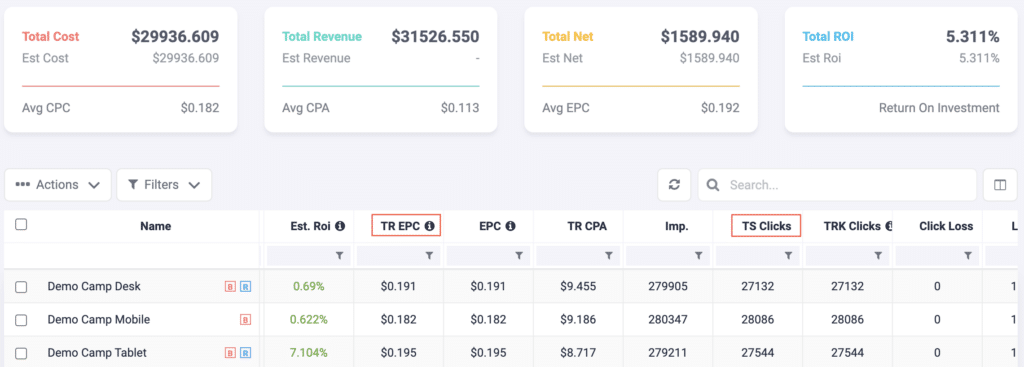Image resolution: width=1024 pixels, height=367 pixels.
Task: Click the filter icon under Click Loss column
Action: coord(968,257)
